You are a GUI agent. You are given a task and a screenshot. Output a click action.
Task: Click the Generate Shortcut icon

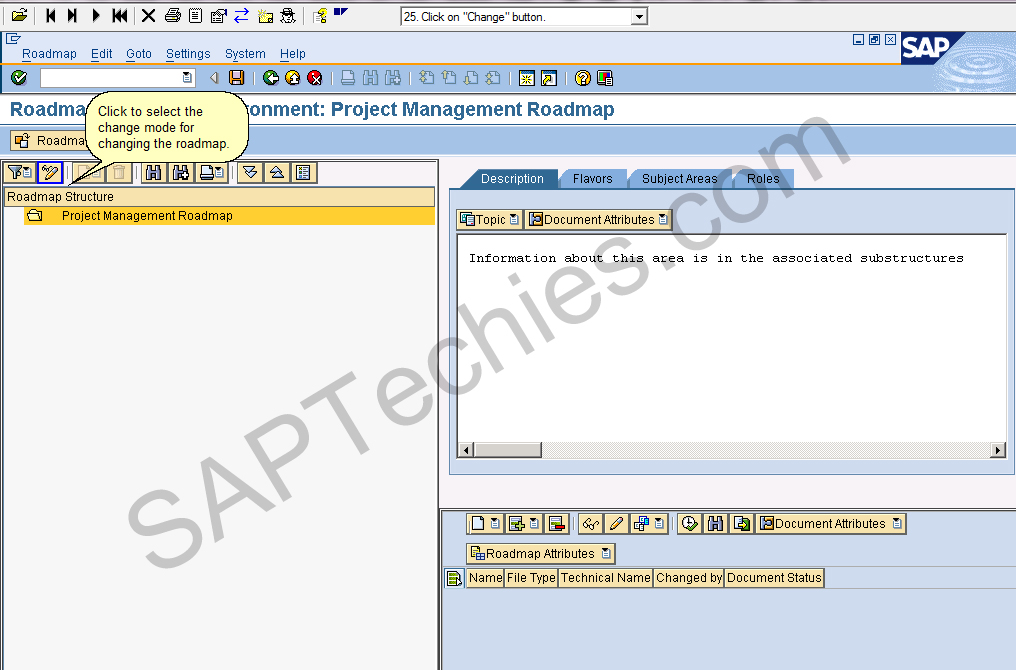pos(549,78)
